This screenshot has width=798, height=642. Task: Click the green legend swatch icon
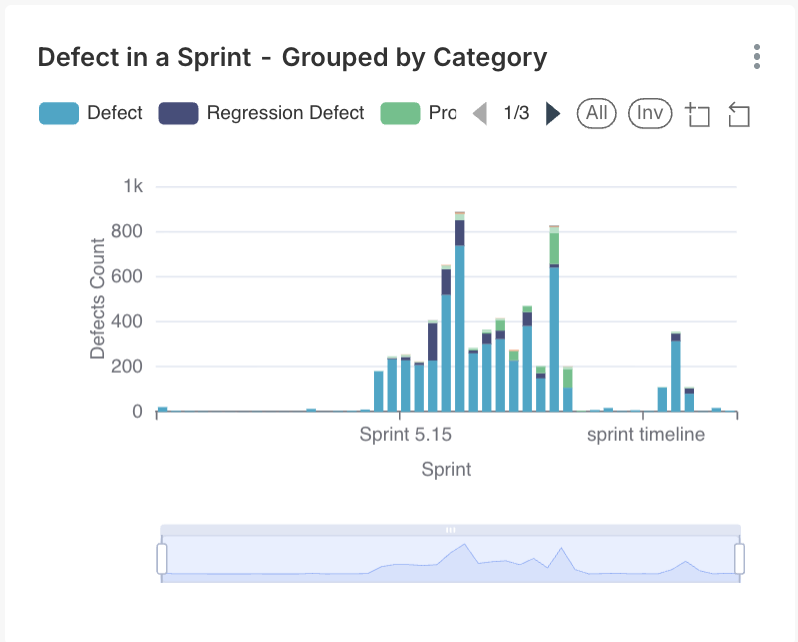tap(400, 113)
